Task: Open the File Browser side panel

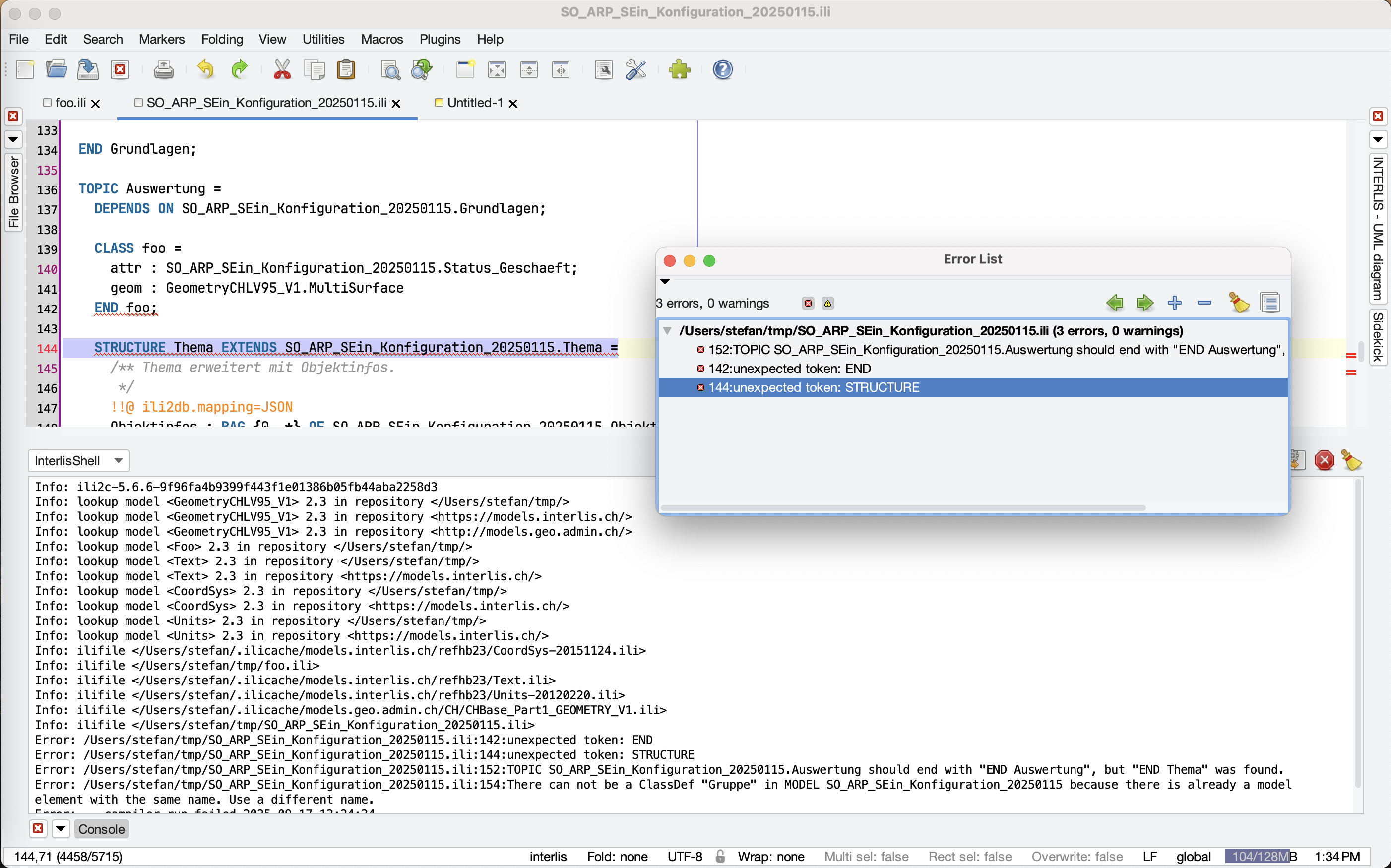Action: [x=13, y=193]
